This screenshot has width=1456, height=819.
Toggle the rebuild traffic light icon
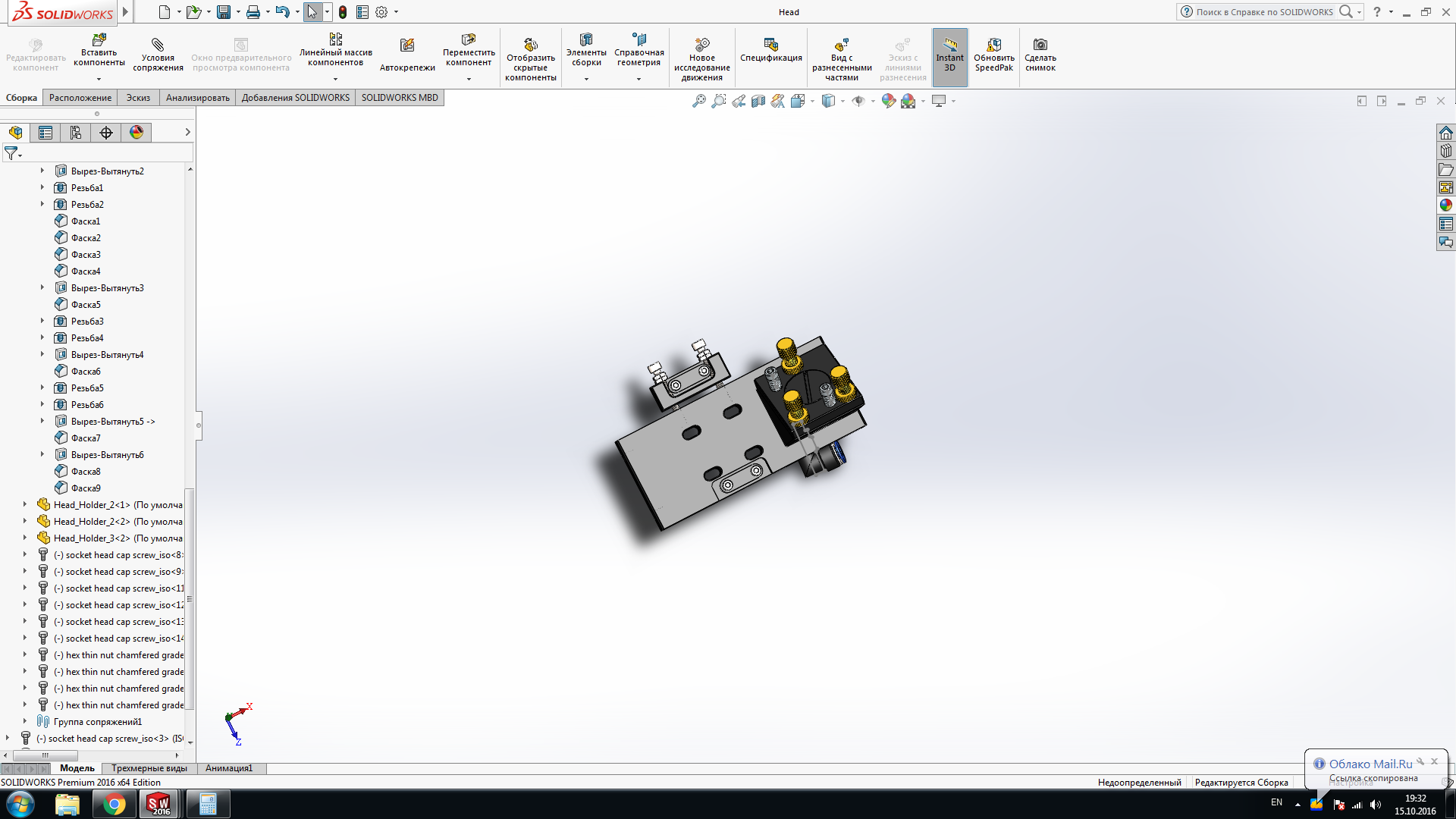click(x=343, y=12)
